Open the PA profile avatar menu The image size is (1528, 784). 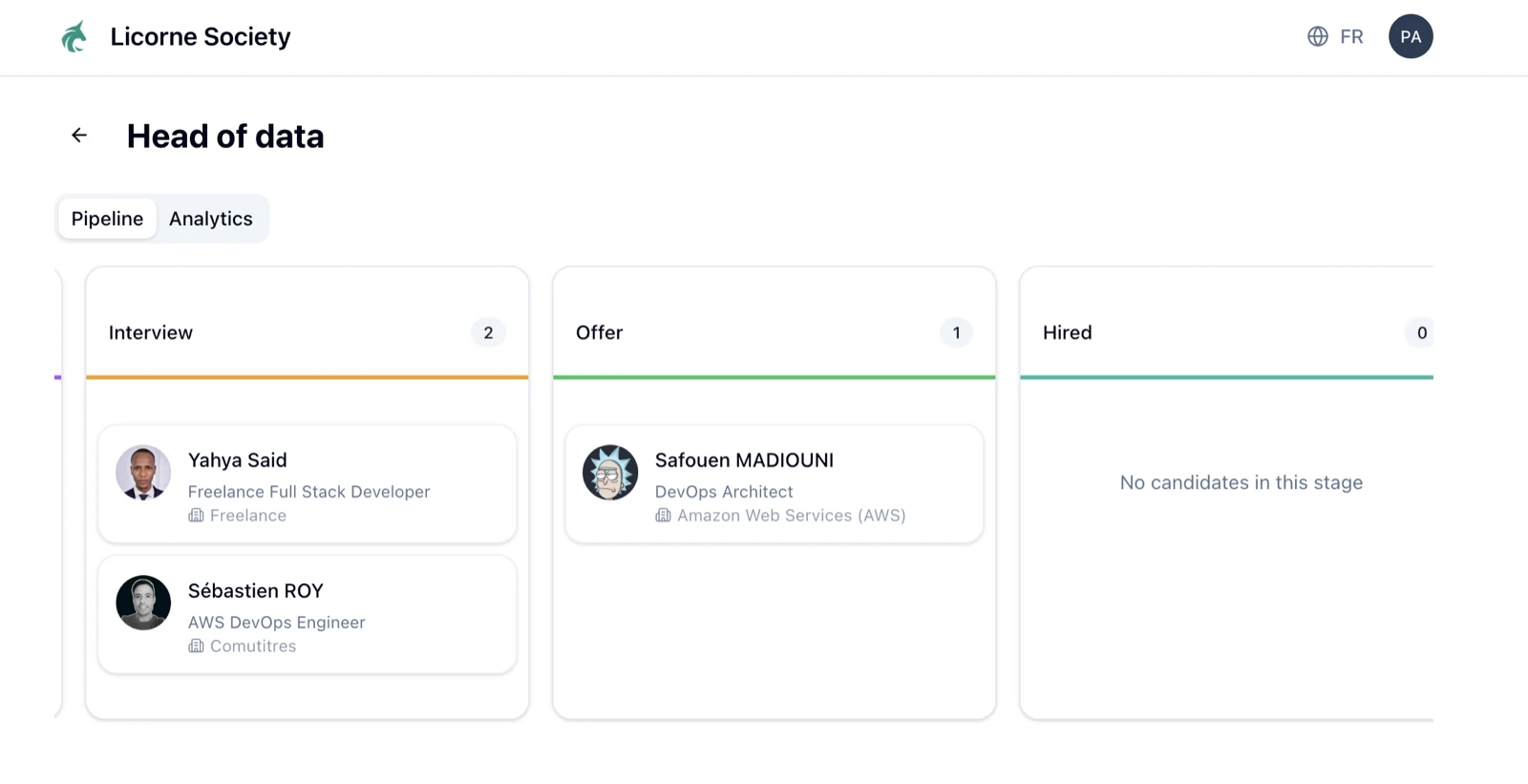[1411, 36]
